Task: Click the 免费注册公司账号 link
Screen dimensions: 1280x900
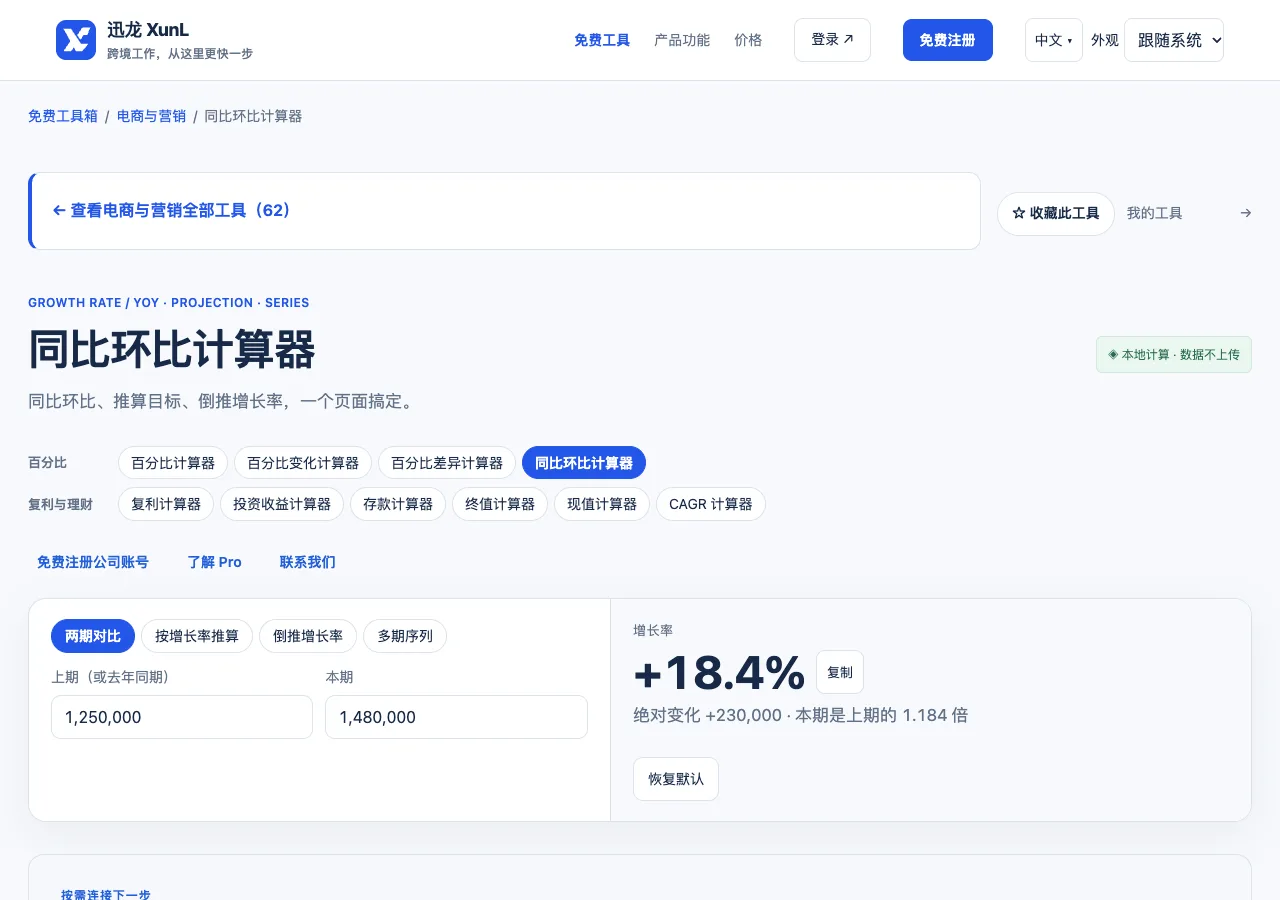Action: tap(93, 562)
